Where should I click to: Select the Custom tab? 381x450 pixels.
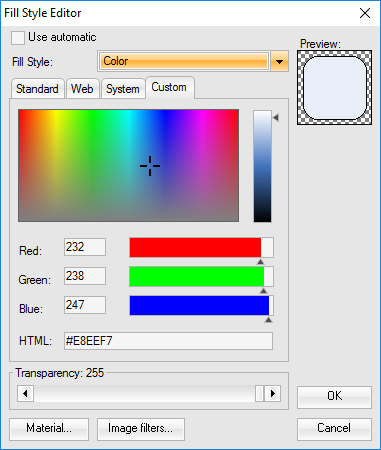click(x=170, y=87)
